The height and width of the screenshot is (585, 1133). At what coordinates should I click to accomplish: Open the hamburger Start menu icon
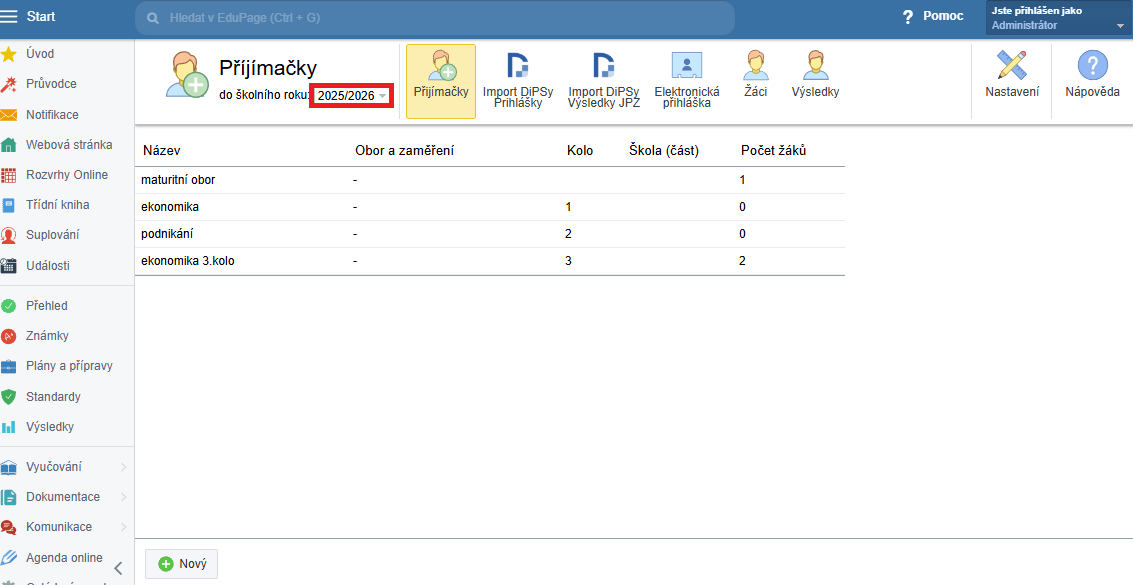[9, 16]
